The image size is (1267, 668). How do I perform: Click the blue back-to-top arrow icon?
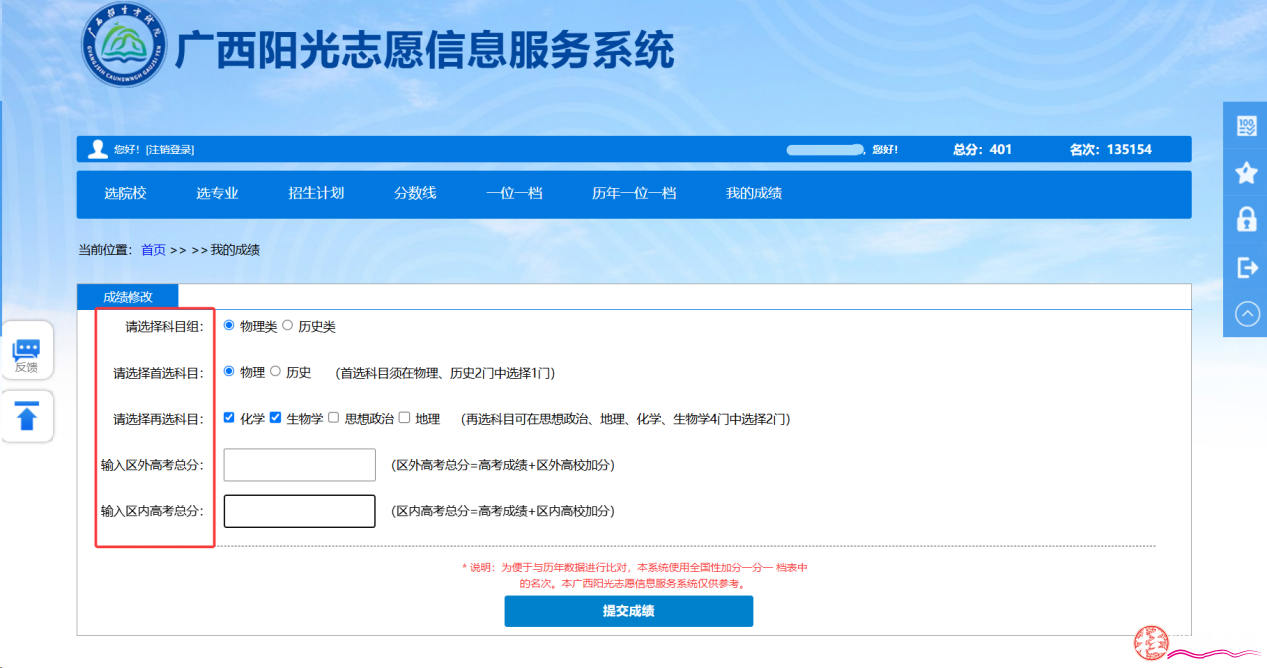[x=27, y=416]
